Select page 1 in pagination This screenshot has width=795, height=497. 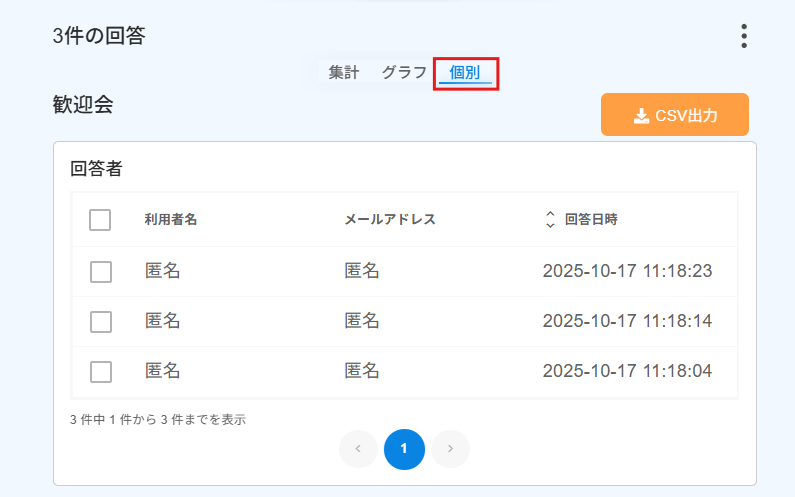tap(404, 449)
